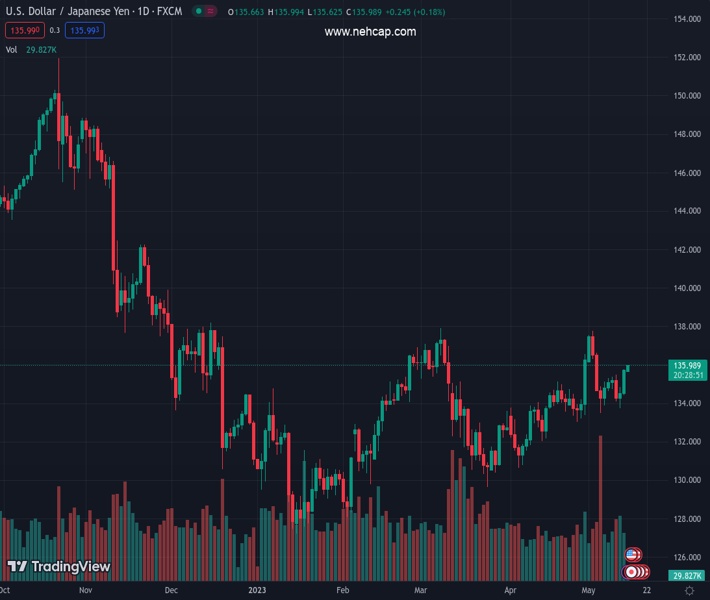Viewport: 710px width, 600px height.
Task: Click the Japan flag economic events icon
Action: (x=633, y=572)
